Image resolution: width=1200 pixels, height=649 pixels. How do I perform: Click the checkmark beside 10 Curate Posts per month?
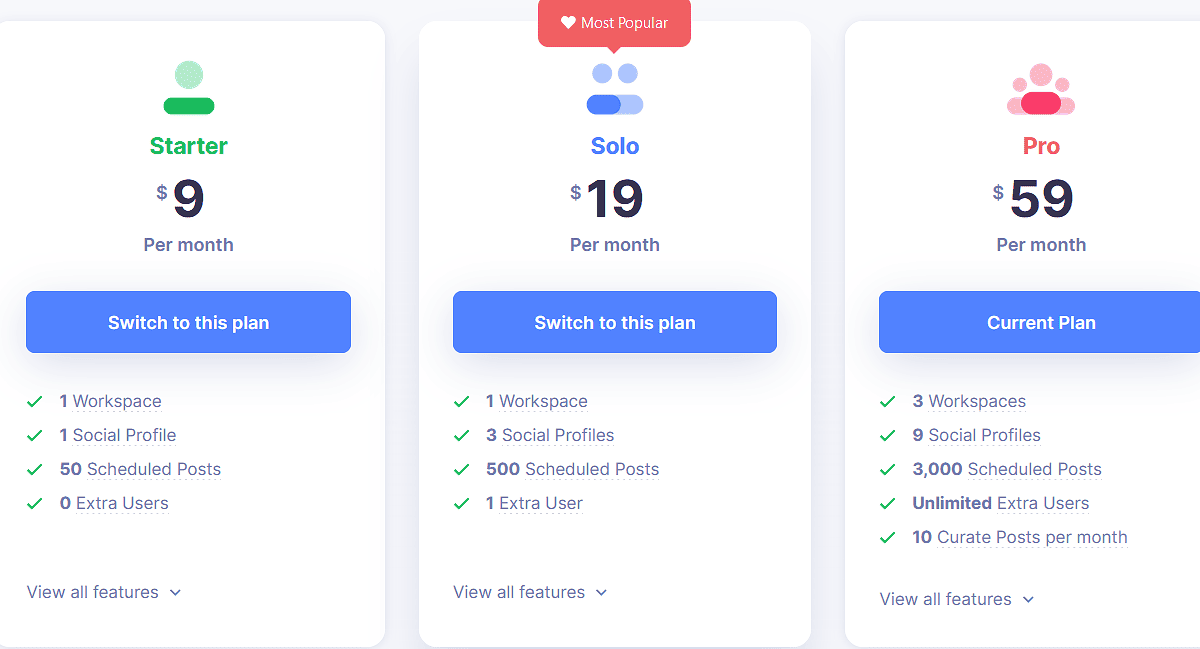887,536
